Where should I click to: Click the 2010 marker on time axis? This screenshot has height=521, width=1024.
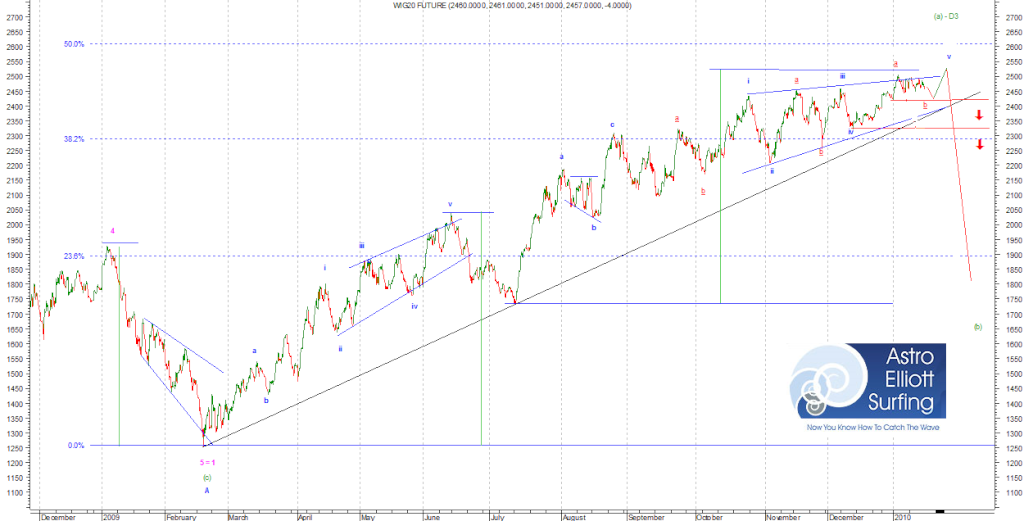coord(903,518)
